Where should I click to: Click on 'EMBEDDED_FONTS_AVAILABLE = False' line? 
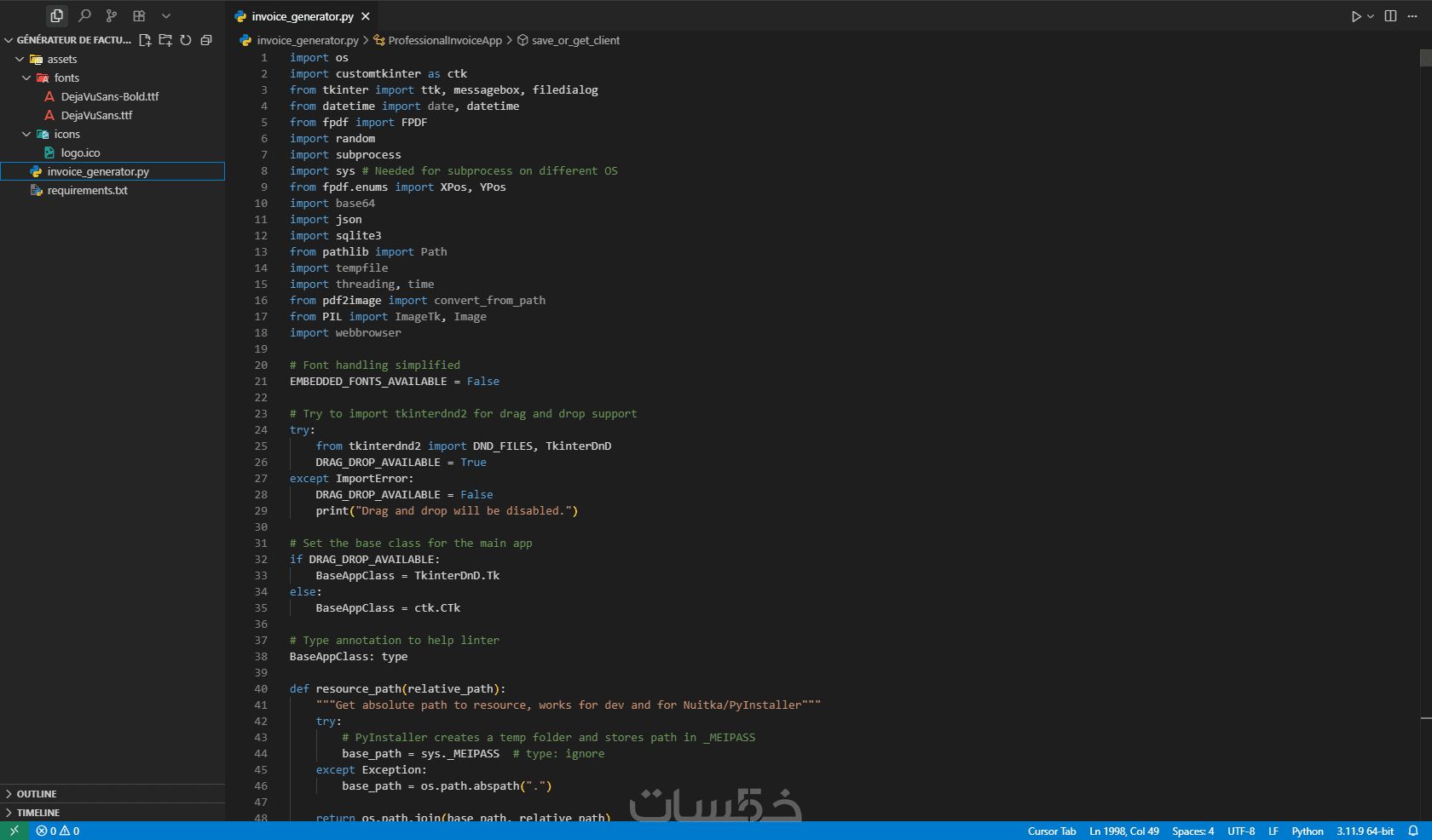[395, 382]
